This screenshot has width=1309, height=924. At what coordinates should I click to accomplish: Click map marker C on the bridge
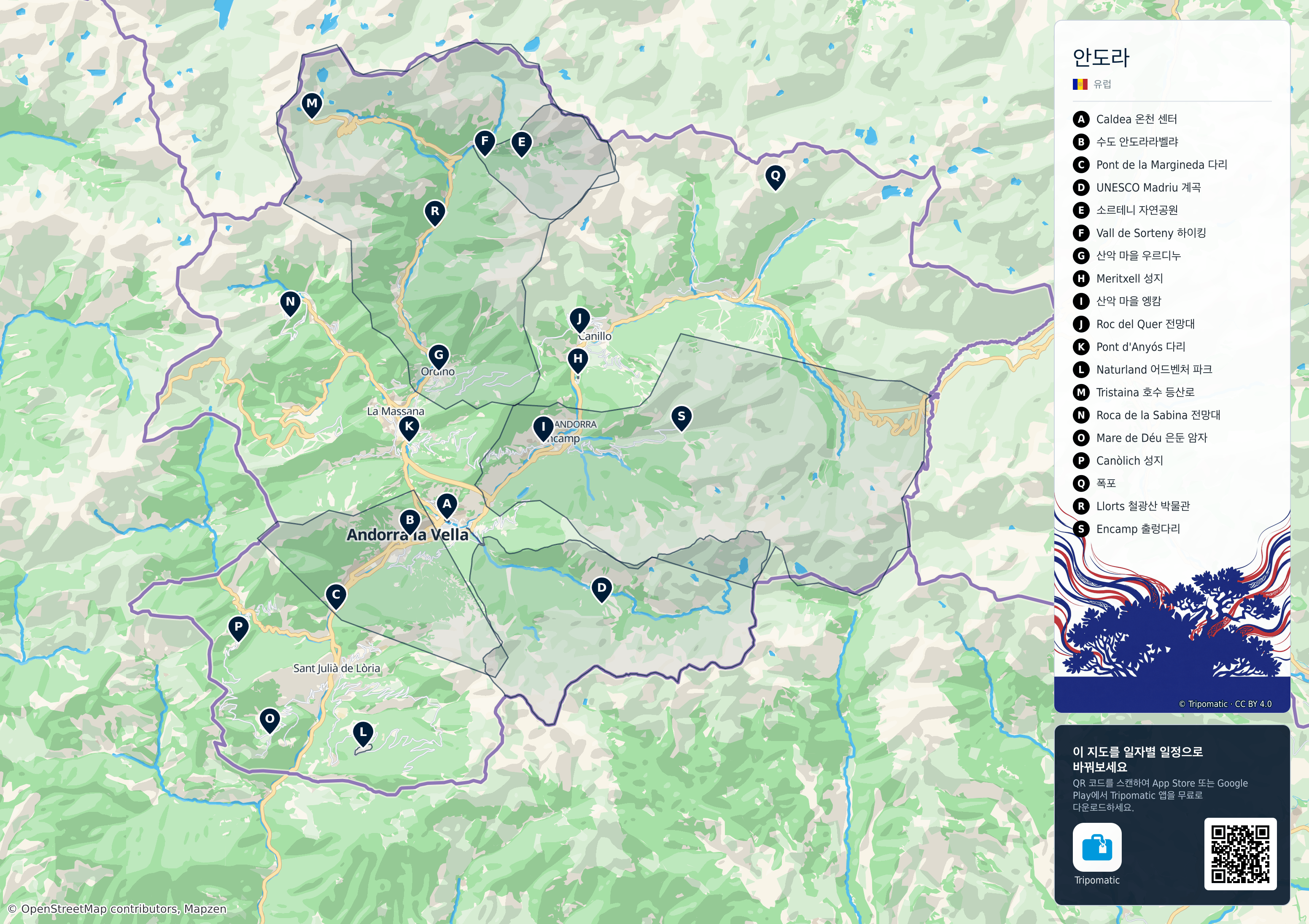[x=337, y=596]
